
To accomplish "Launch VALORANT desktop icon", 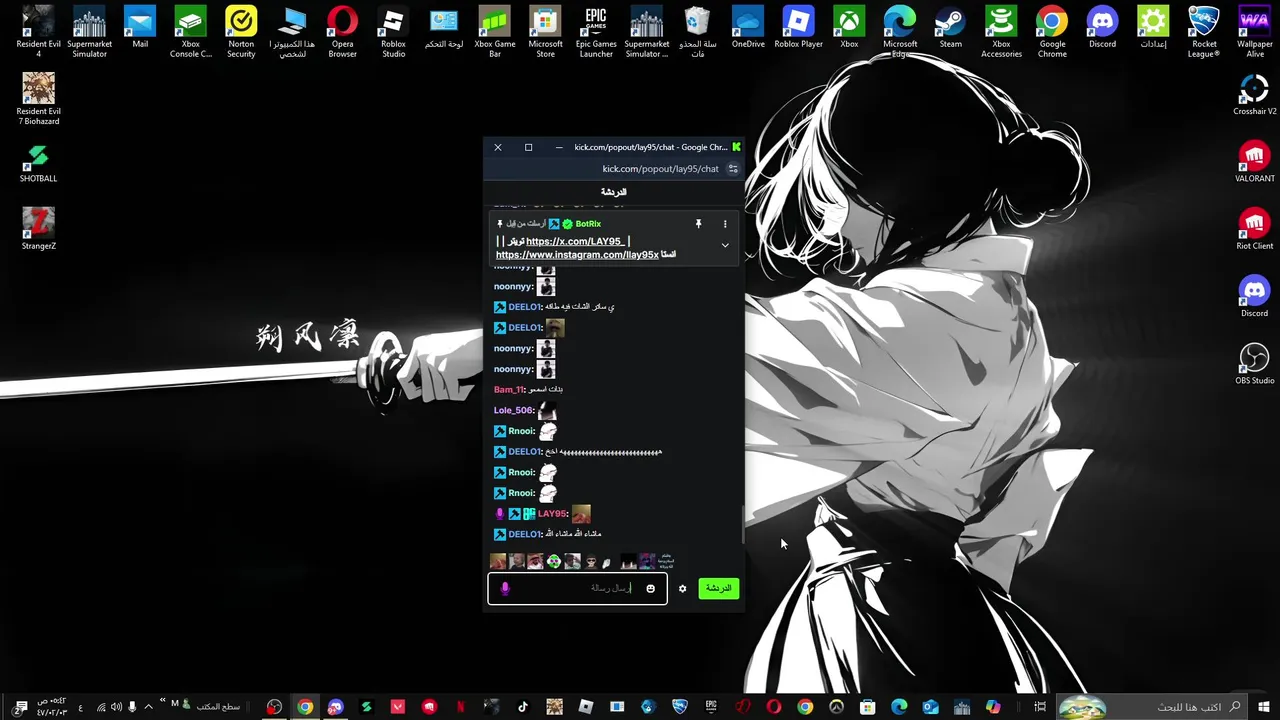I will (x=1254, y=162).
